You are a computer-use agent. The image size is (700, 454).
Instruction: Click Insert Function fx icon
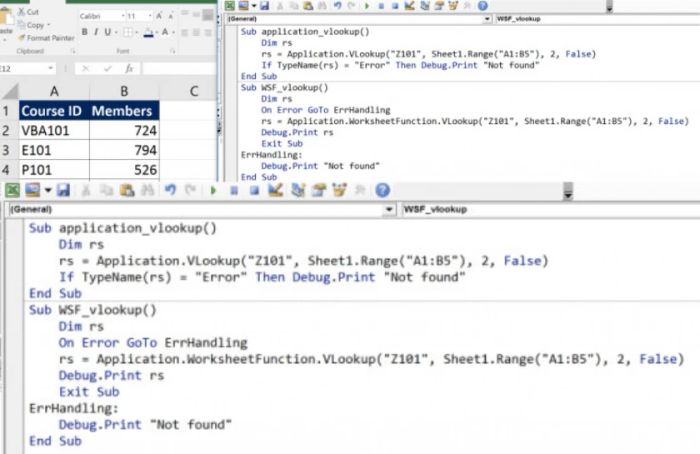(x=129, y=68)
